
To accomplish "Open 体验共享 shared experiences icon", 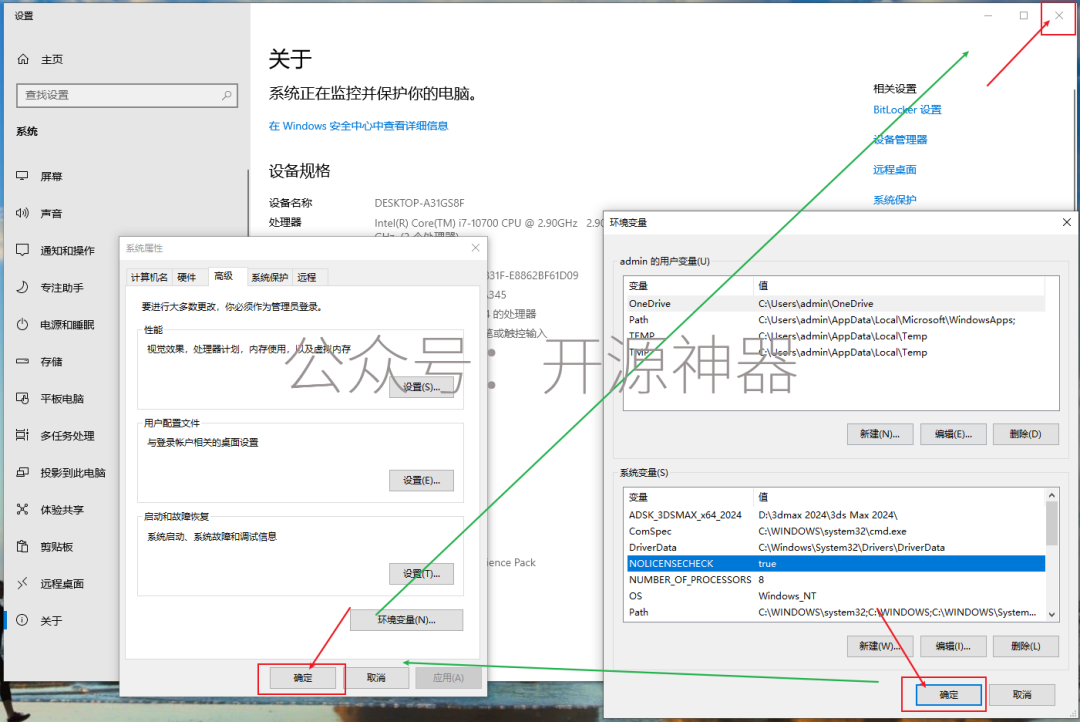I will [x=23, y=509].
